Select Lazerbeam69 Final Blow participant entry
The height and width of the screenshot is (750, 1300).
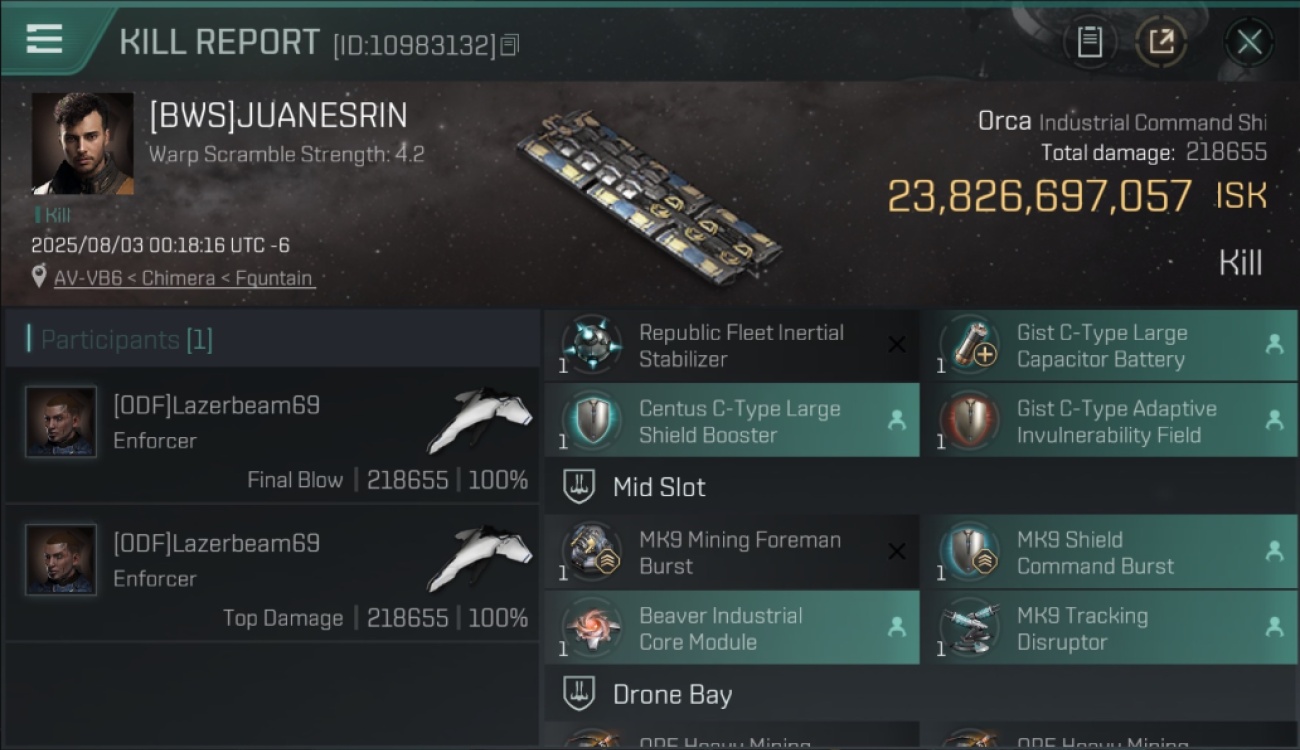272,435
